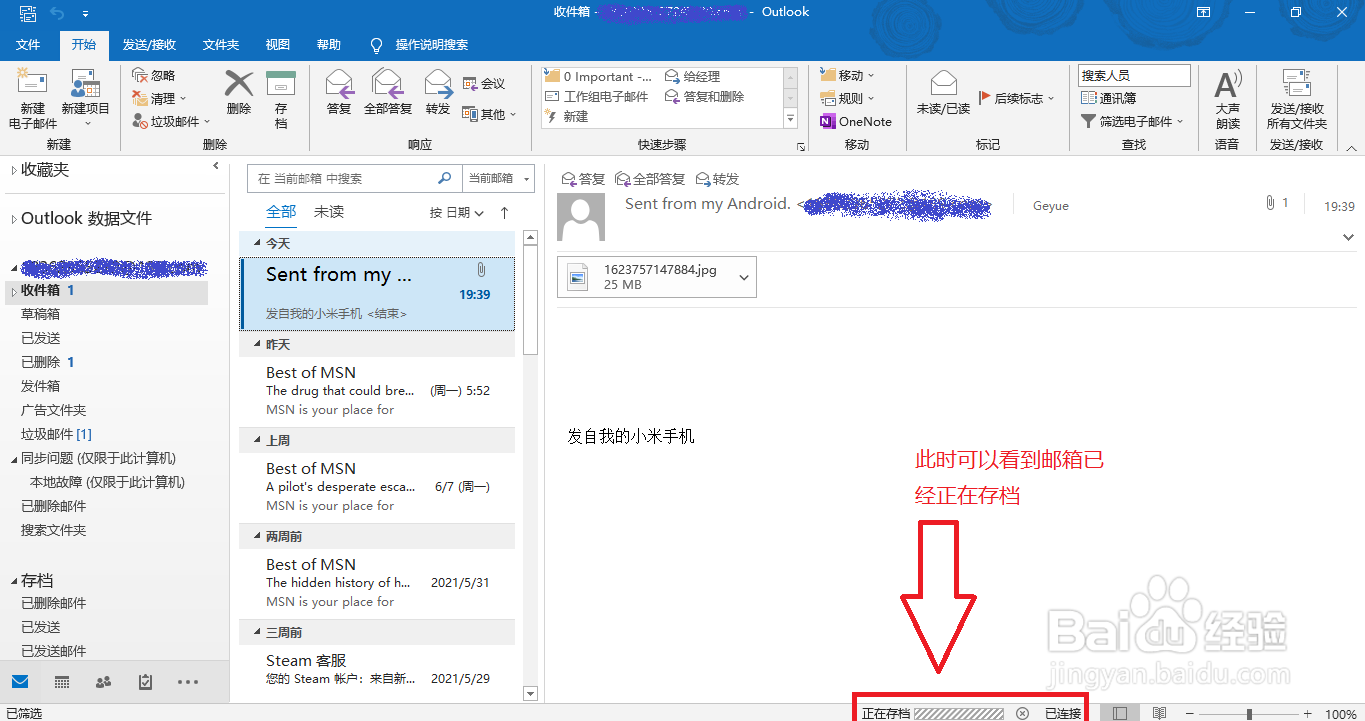
Task: Adjust the zoom slider in status bar
Action: point(1249,714)
